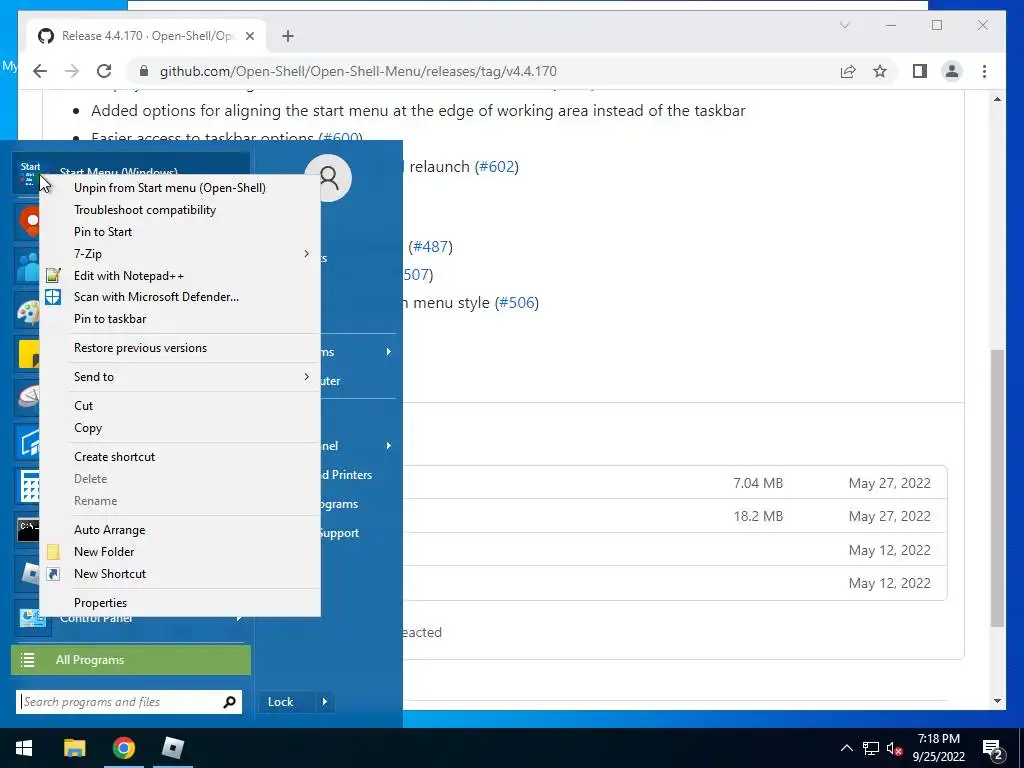The height and width of the screenshot is (768, 1024).
Task: Select Cut in context menu
Action: pos(84,406)
